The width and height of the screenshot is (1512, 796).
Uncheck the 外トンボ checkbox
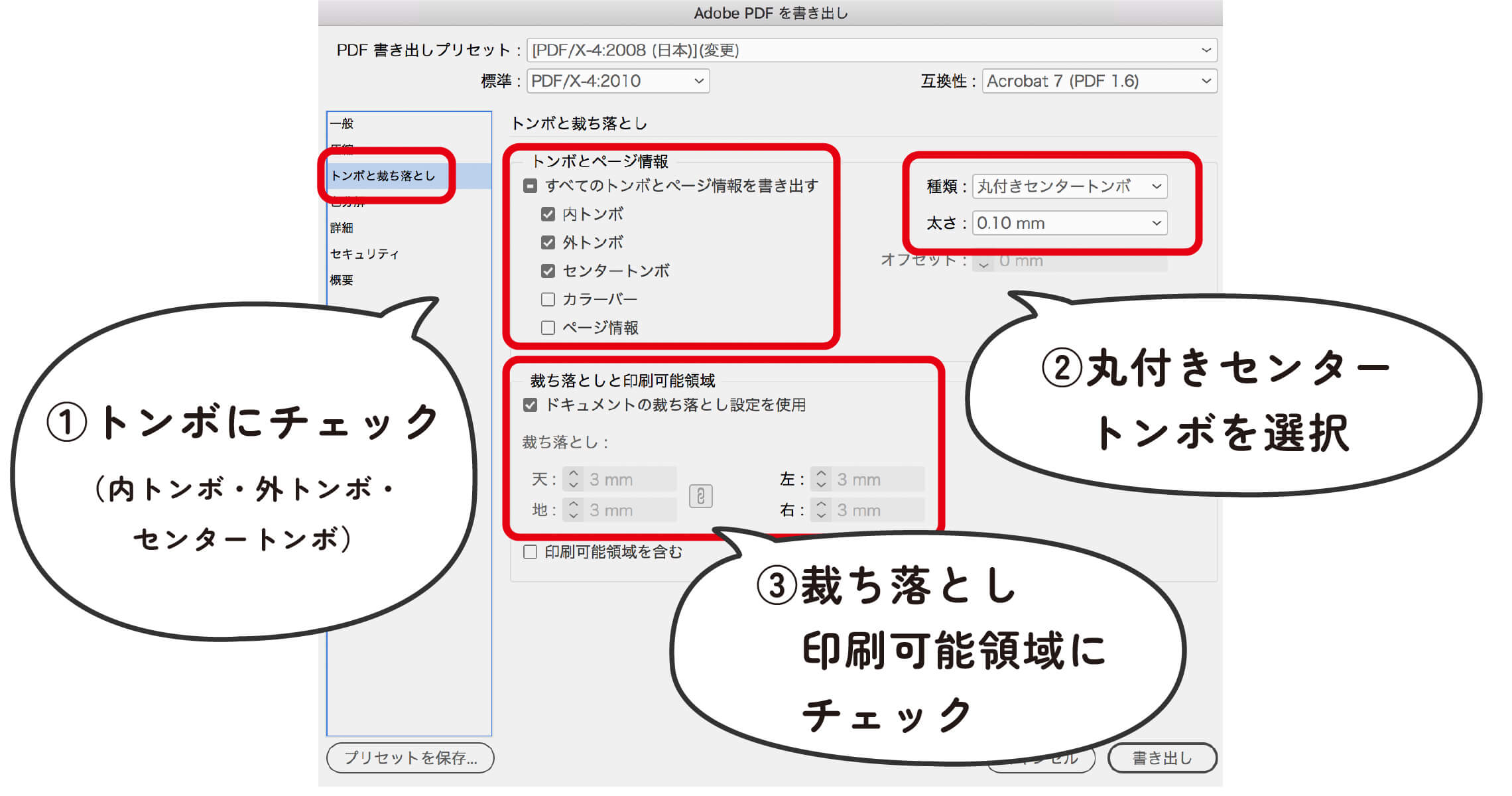[548, 243]
